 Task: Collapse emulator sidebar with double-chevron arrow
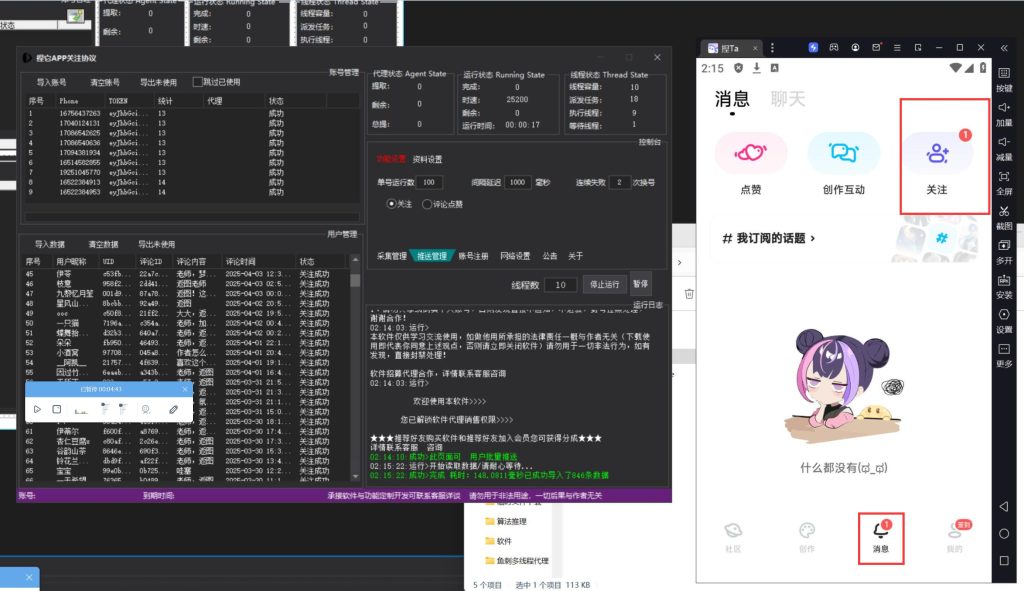coord(1004,47)
